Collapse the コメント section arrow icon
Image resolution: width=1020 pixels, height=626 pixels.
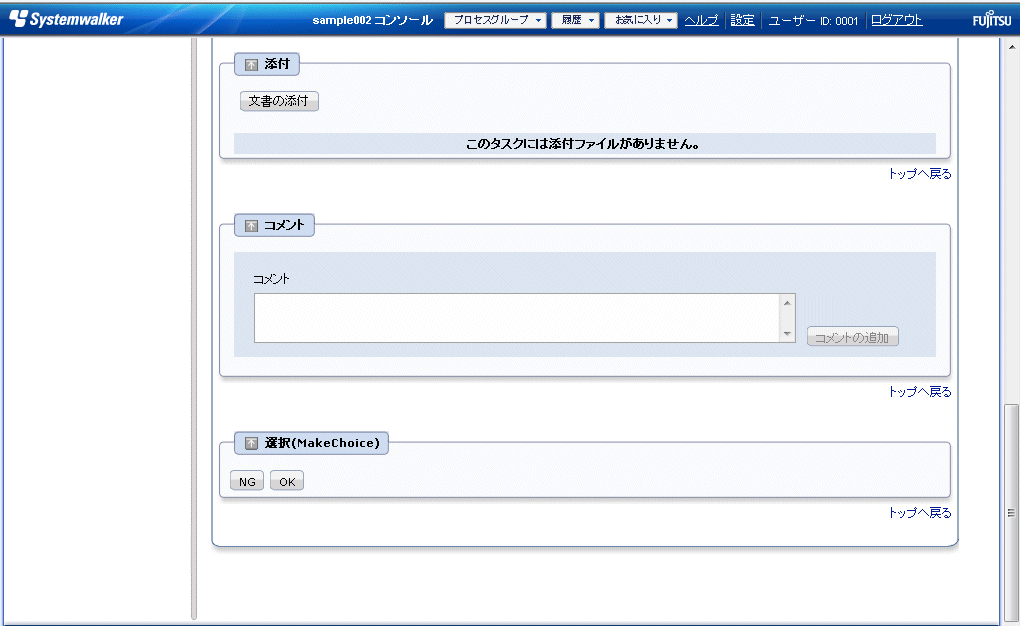pyautogui.click(x=251, y=226)
